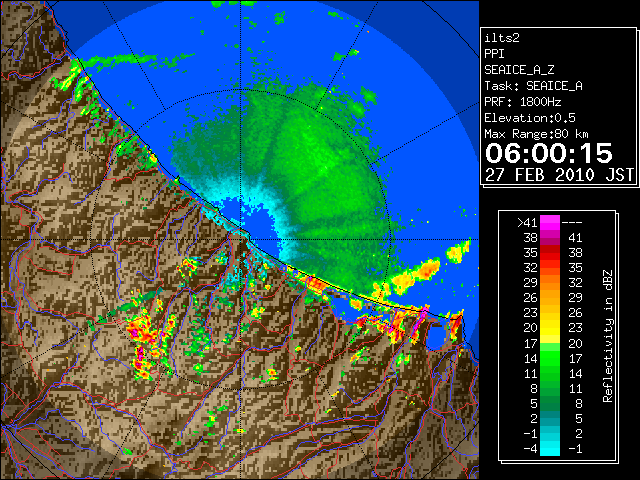This screenshot has width=640, height=480.
Task: Pick the red 35 dBZ legend swatch
Action: tap(550, 253)
